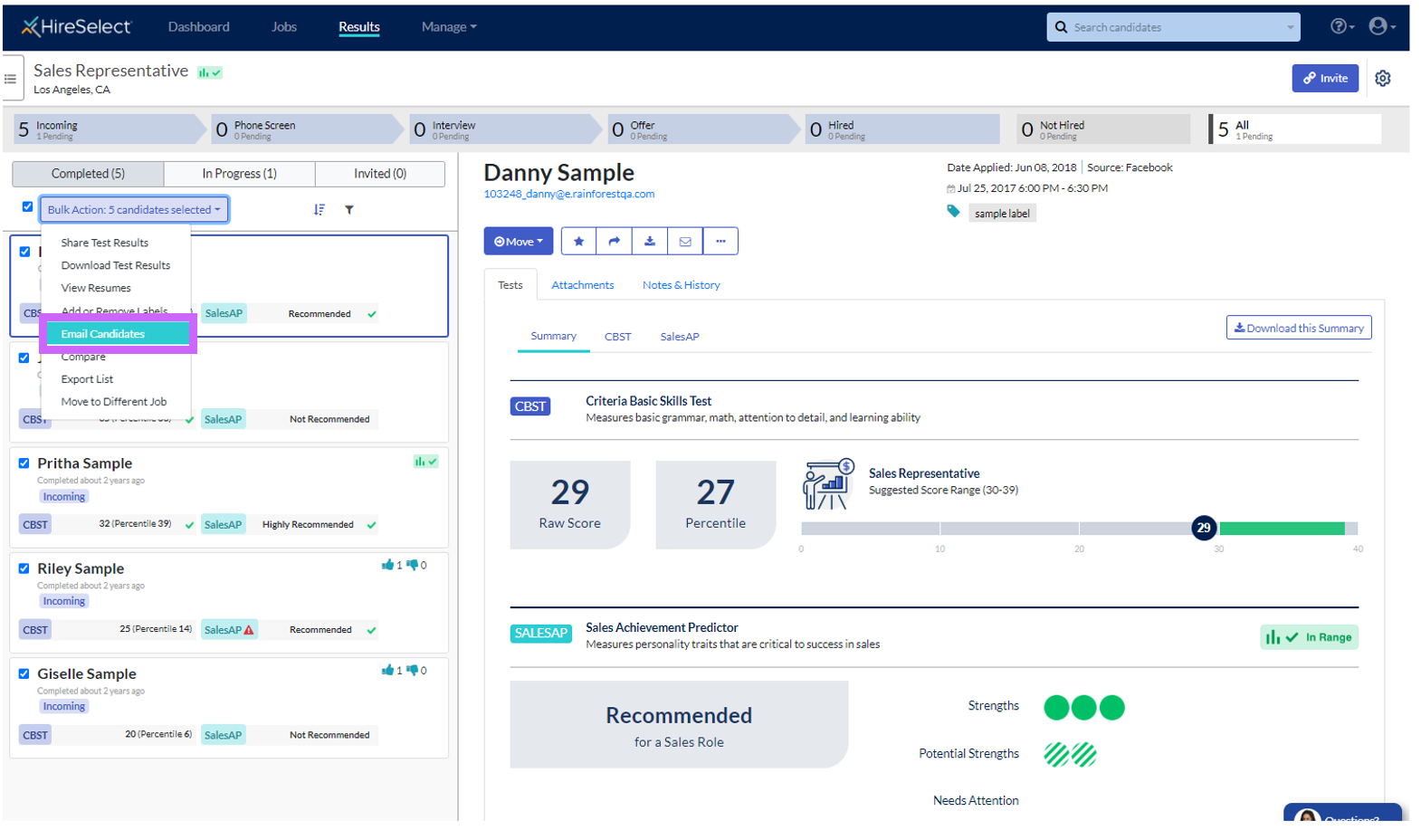Image resolution: width=1421 pixels, height=840 pixels.
Task: Click the download results icon
Action: pyautogui.click(x=649, y=241)
